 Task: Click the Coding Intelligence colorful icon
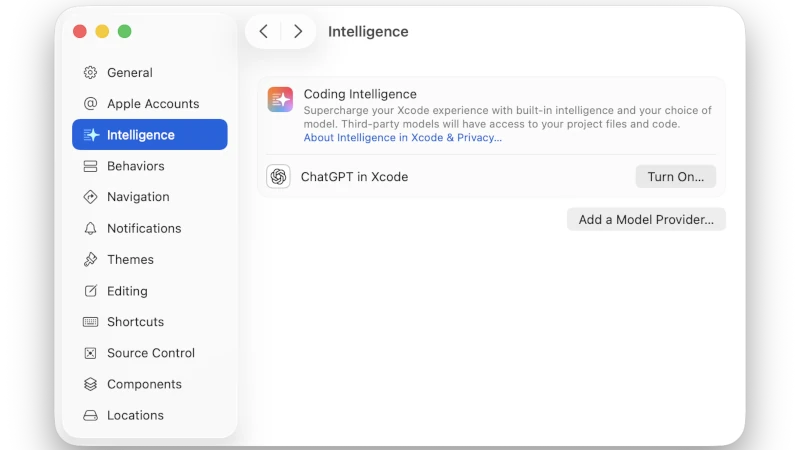[x=280, y=99]
